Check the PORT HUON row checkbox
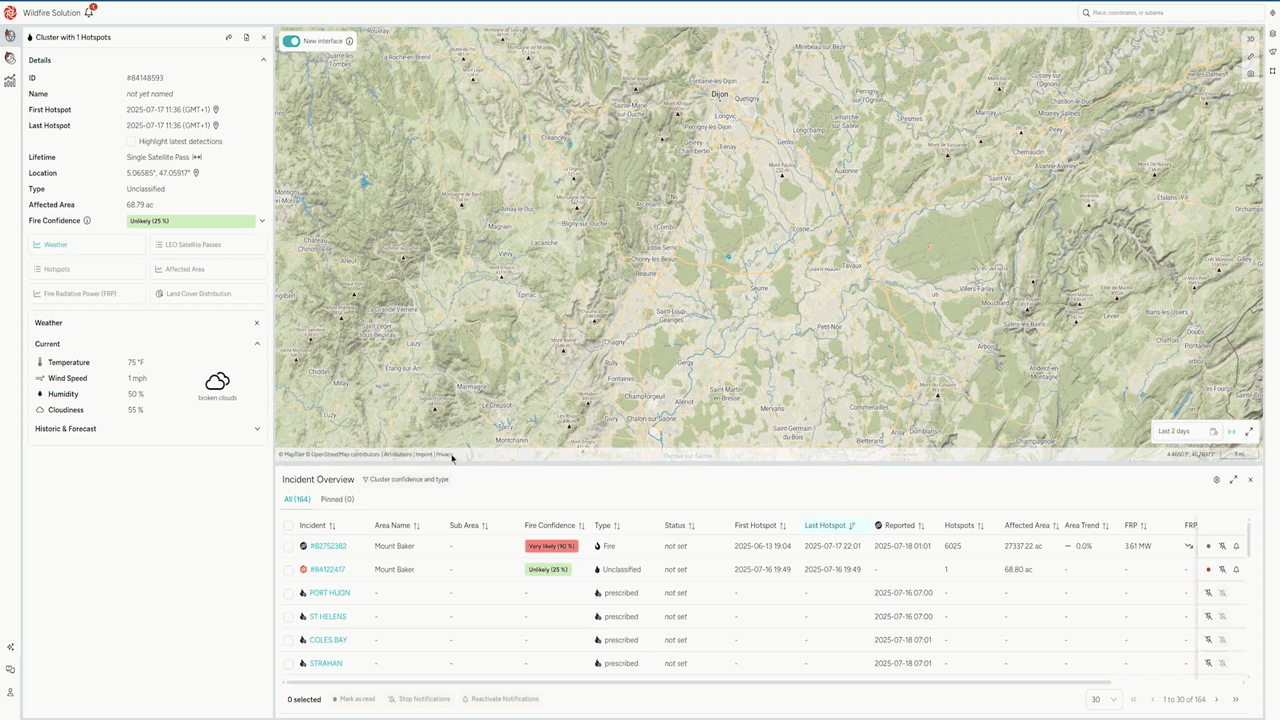 [289, 593]
